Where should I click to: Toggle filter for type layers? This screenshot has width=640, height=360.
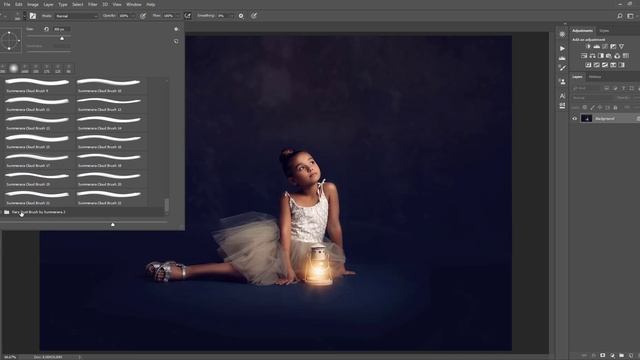(x=623, y=88)
